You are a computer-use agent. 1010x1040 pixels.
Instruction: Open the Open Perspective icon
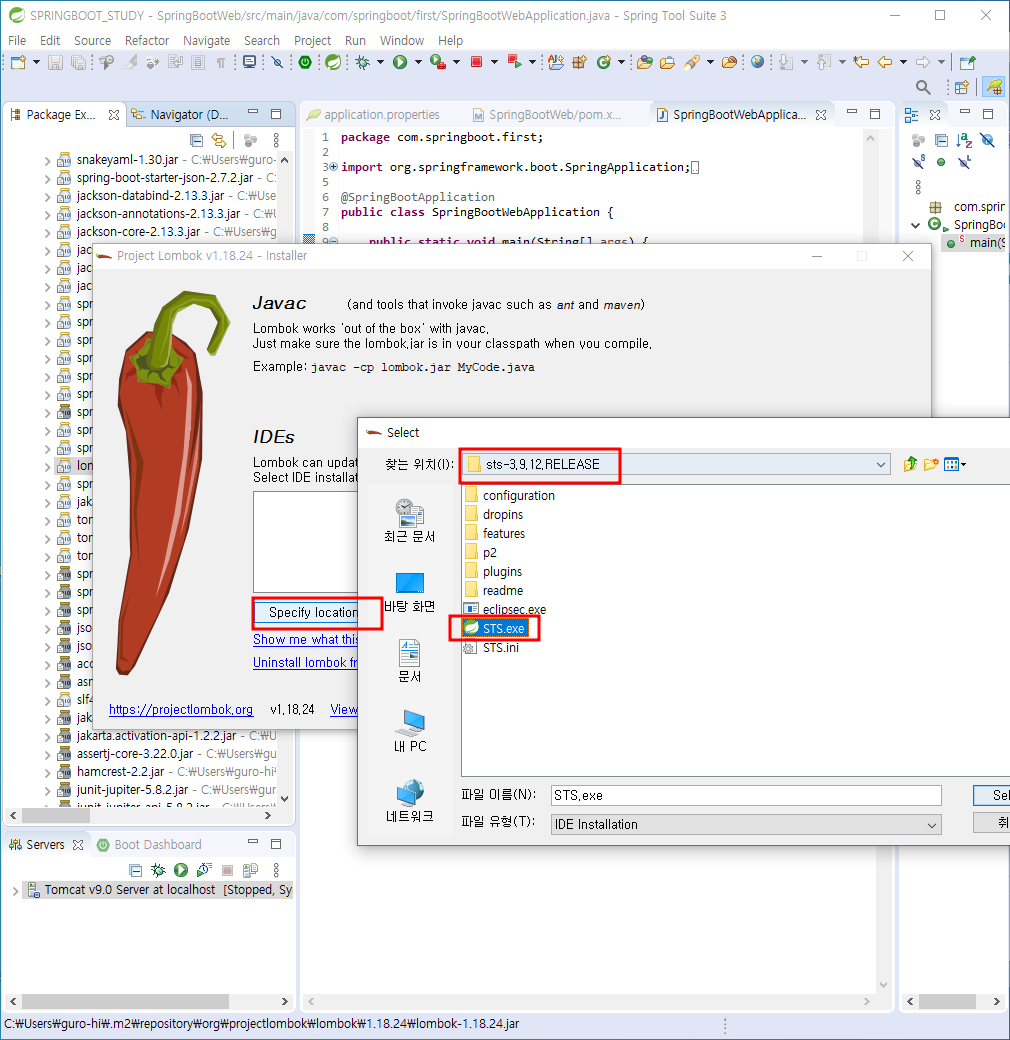962,87
